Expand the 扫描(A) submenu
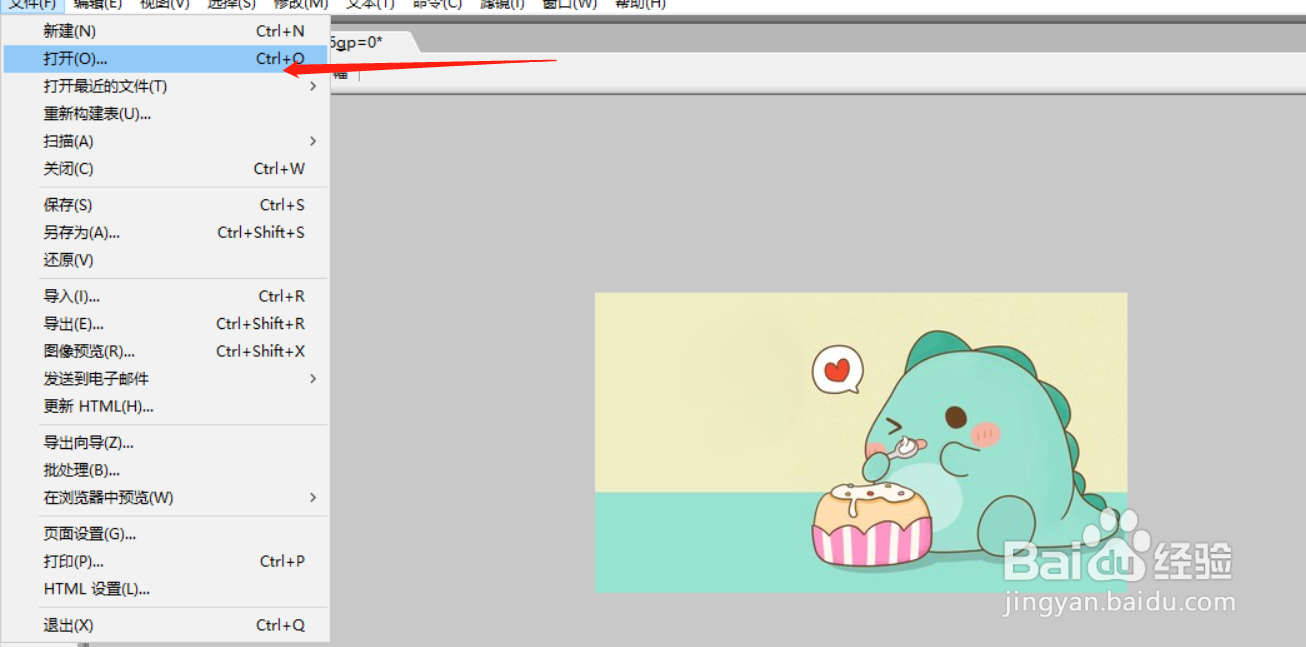 coord(166,141)
